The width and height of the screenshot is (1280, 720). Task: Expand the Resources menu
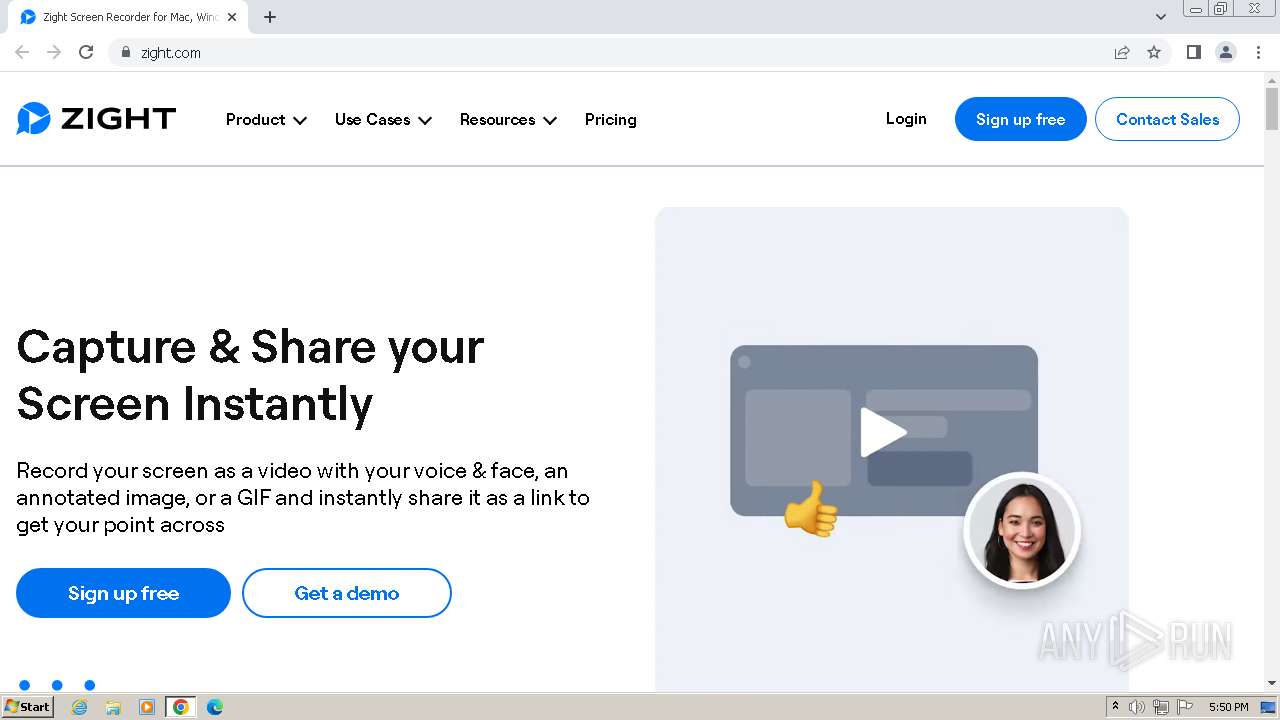pyautogui.click(x=508, y=119)
